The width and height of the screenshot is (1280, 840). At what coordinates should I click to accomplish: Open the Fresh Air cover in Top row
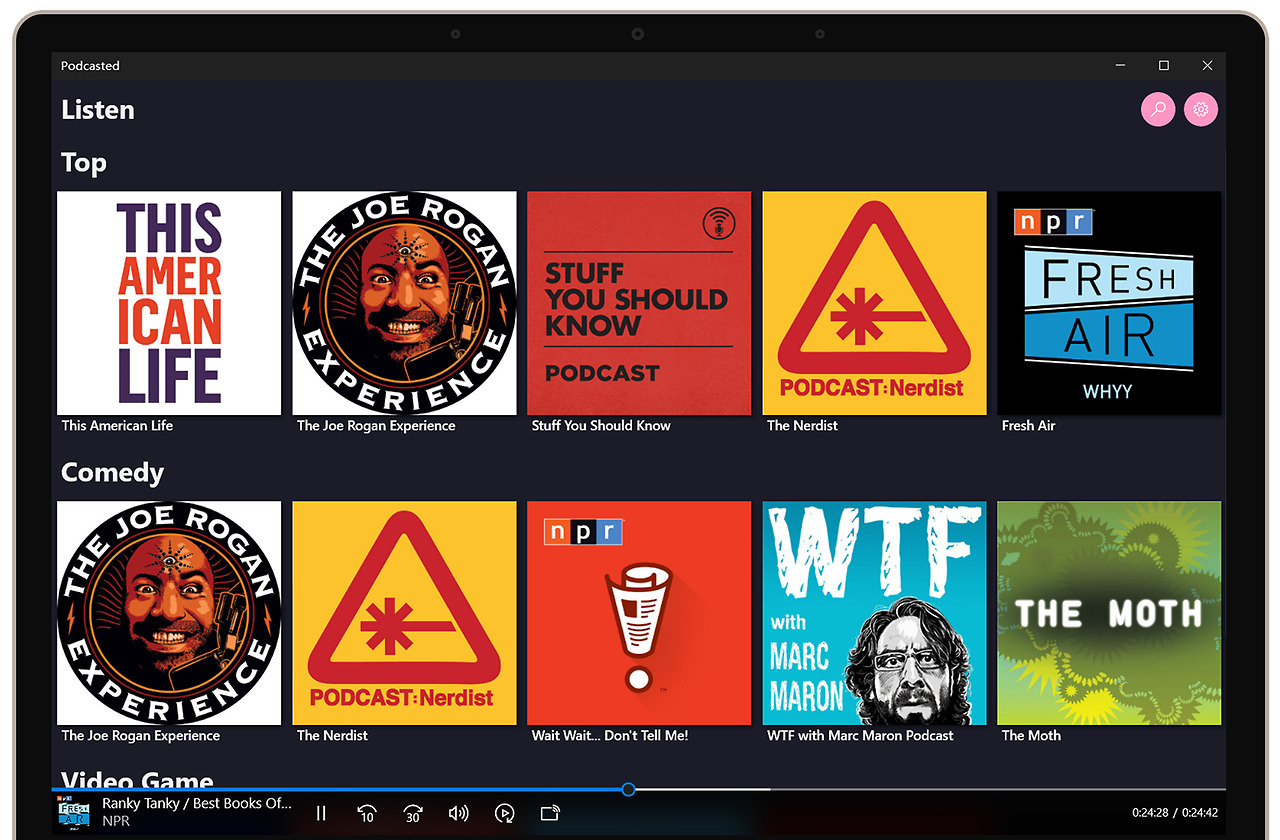(x=1109, y=303)
